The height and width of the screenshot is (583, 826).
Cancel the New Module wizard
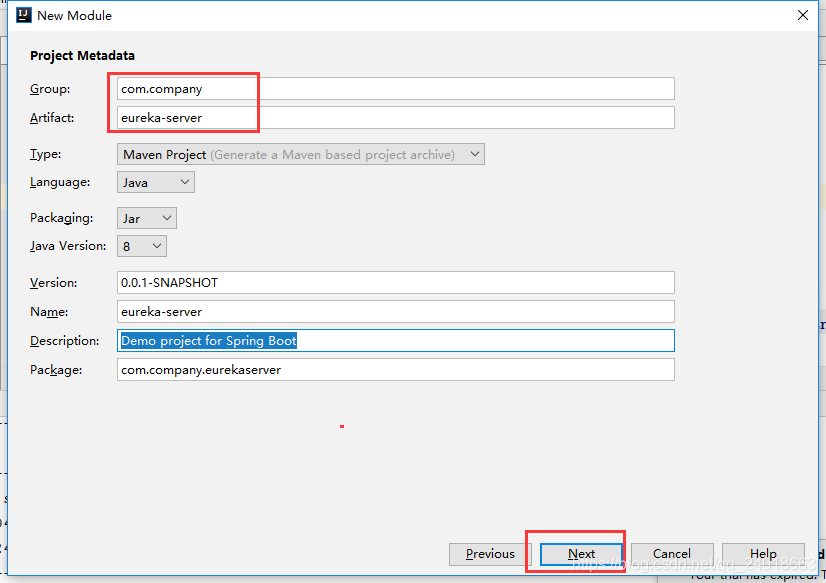(x=672, y=554)
